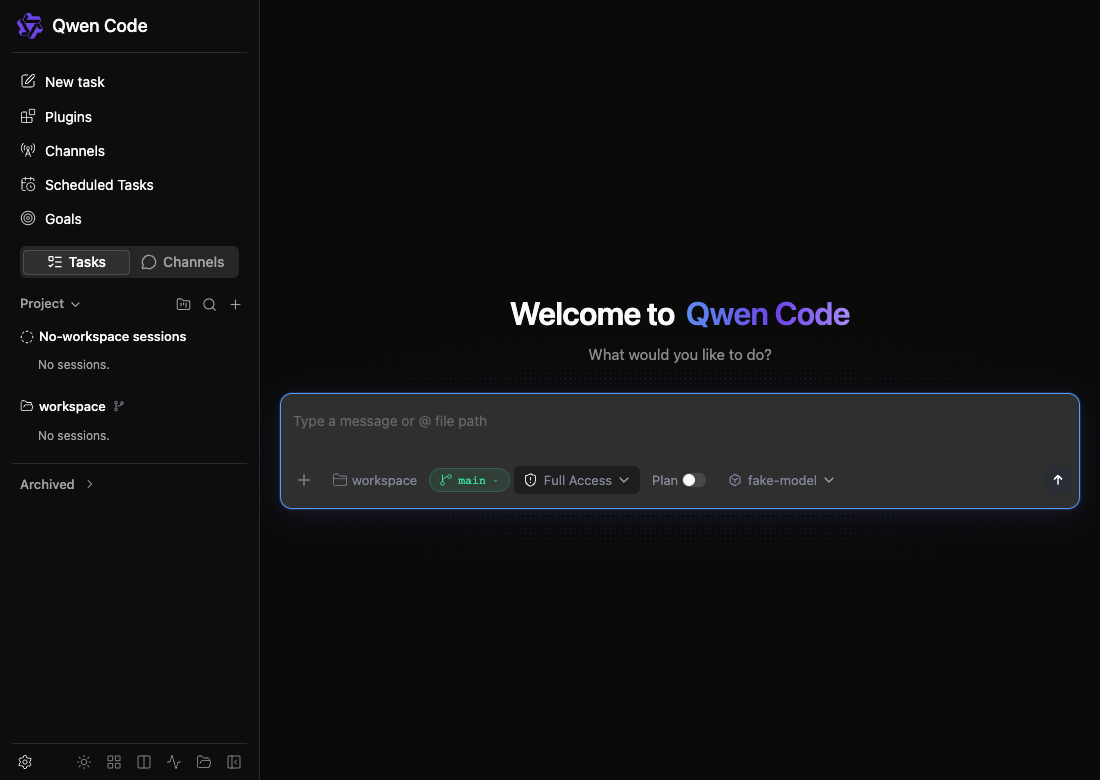1100x780 pixels.
Task: Click the plus attach button in composer
Action: point(304,480)
